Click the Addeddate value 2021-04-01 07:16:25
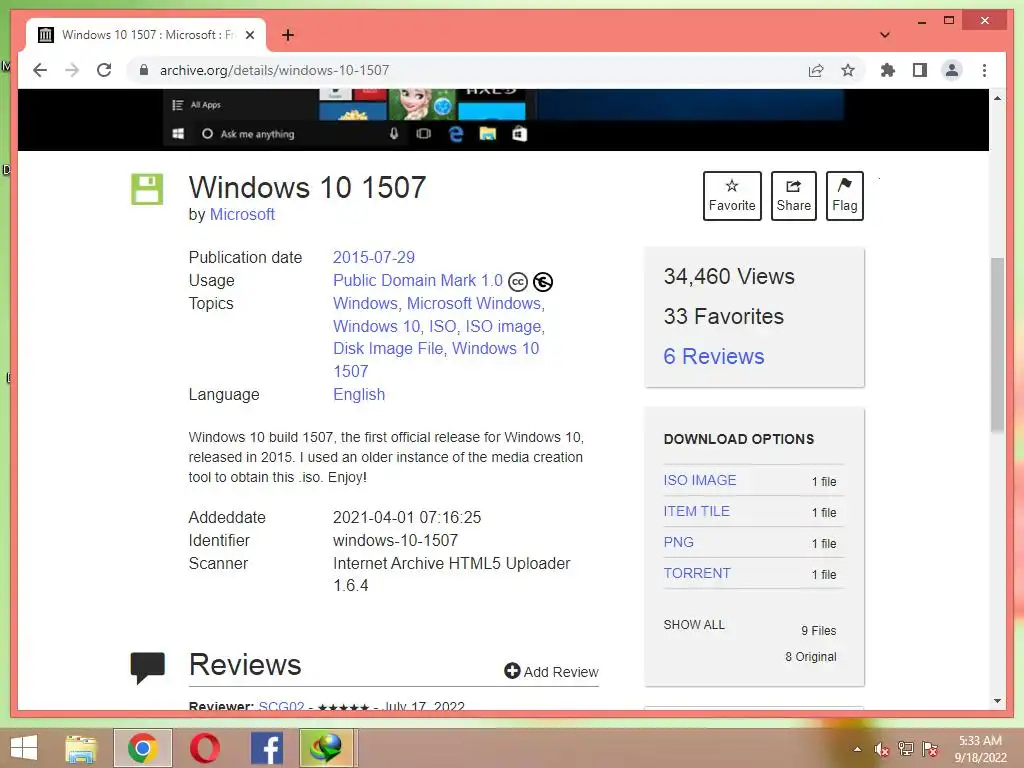The height and width of the screenshot is (768, 1024). point(407,518)
